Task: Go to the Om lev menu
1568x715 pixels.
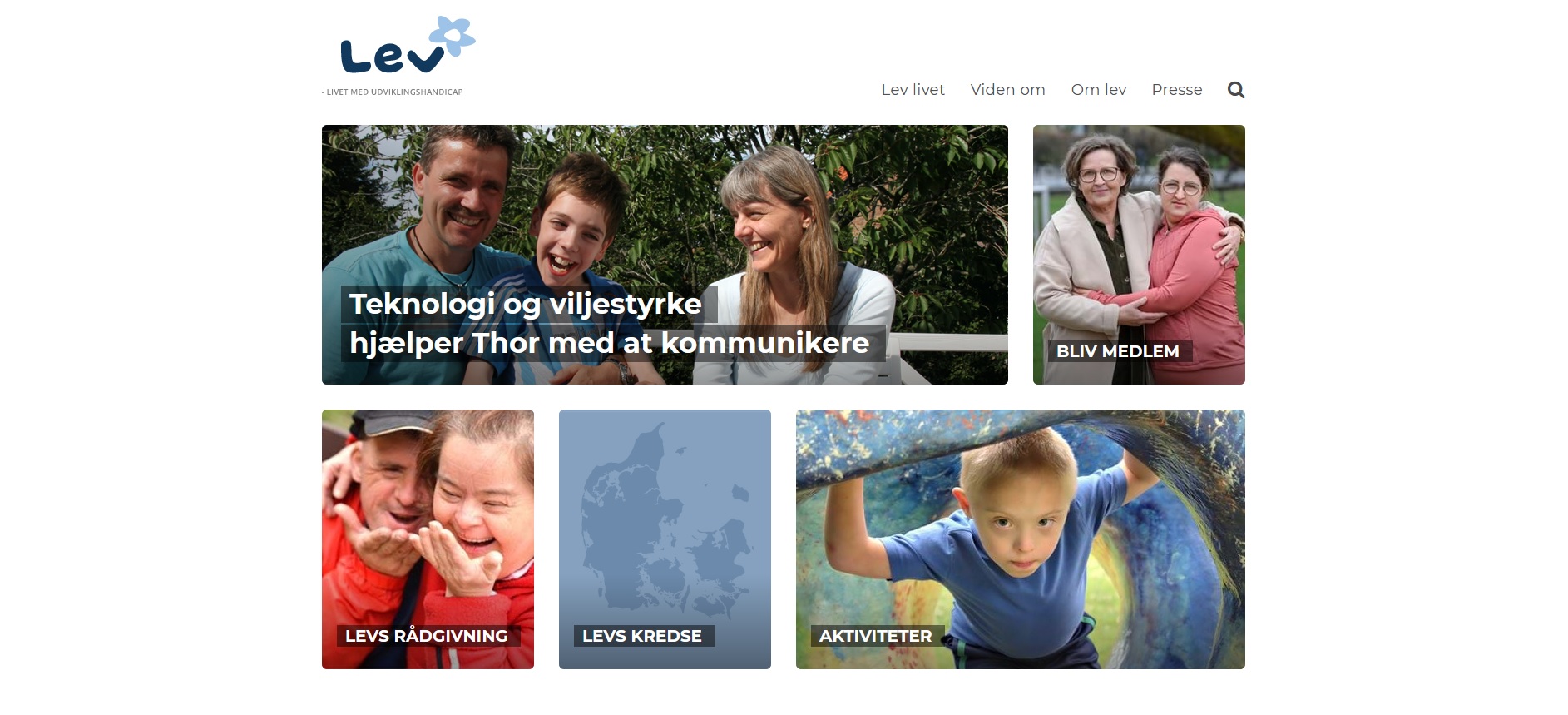Action: pyautogui.click(x=1098, y=90)
